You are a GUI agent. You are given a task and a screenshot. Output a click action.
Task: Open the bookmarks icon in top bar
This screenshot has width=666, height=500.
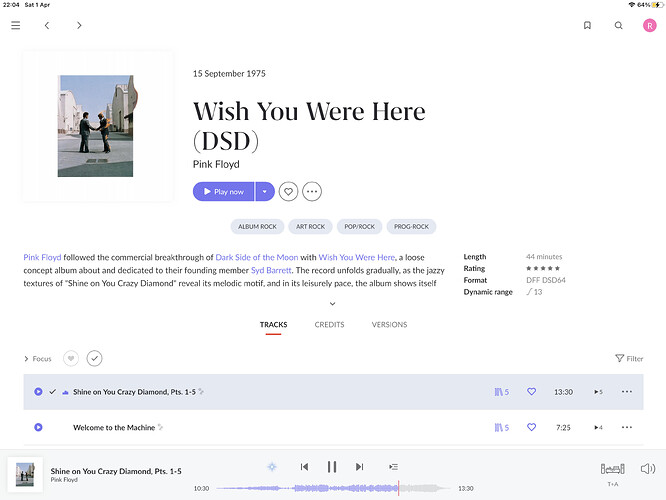click(x=587, y=25)
